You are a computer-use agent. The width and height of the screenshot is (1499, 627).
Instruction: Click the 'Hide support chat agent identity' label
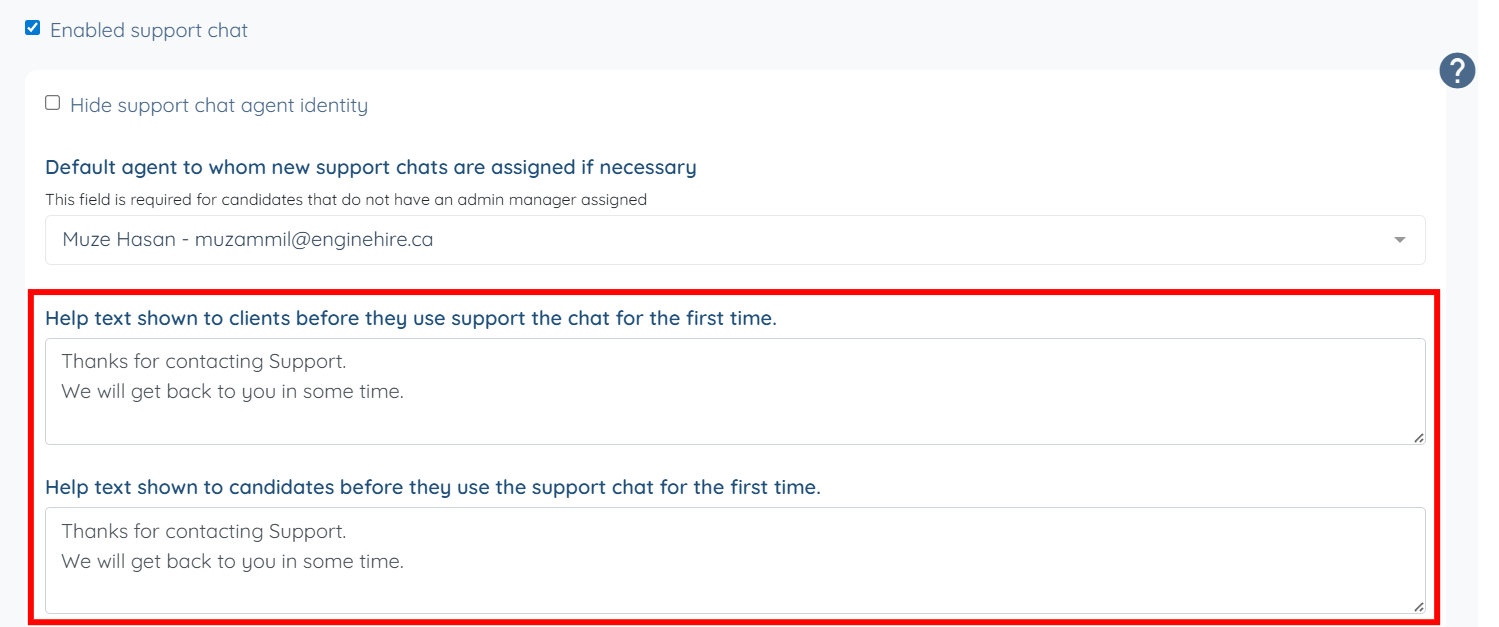[219, 105]
